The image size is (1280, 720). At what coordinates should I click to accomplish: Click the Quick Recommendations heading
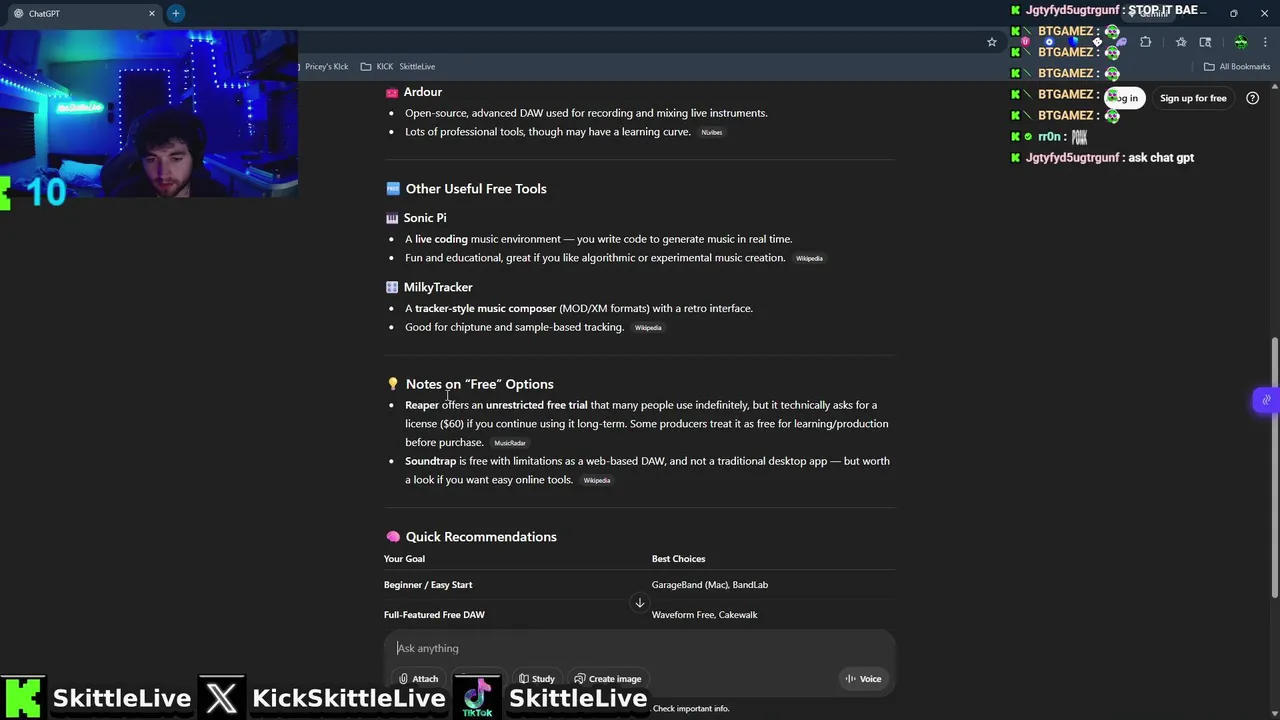click(x=481, y=537)
